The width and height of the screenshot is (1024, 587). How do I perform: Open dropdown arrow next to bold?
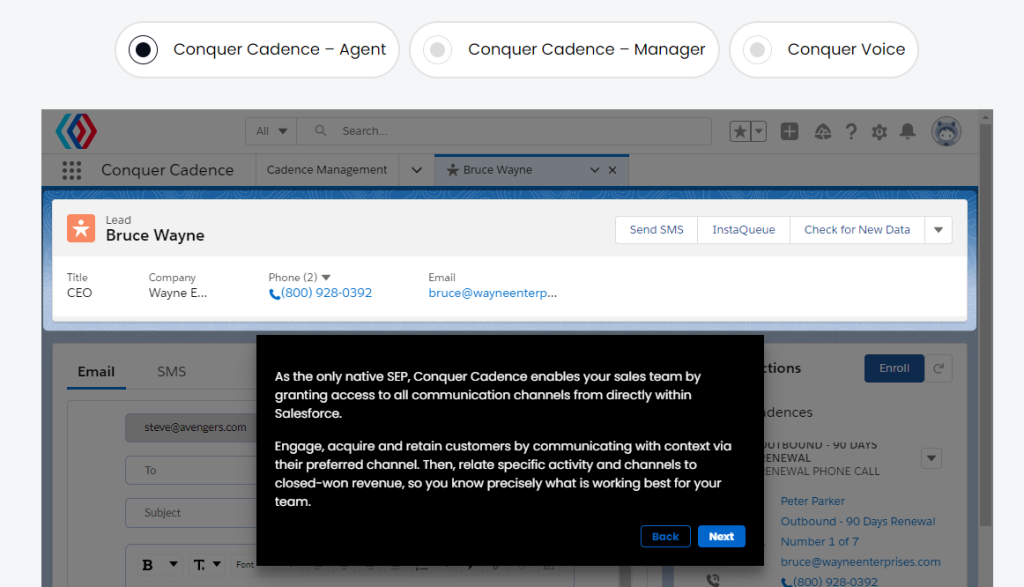coord(173,564)
